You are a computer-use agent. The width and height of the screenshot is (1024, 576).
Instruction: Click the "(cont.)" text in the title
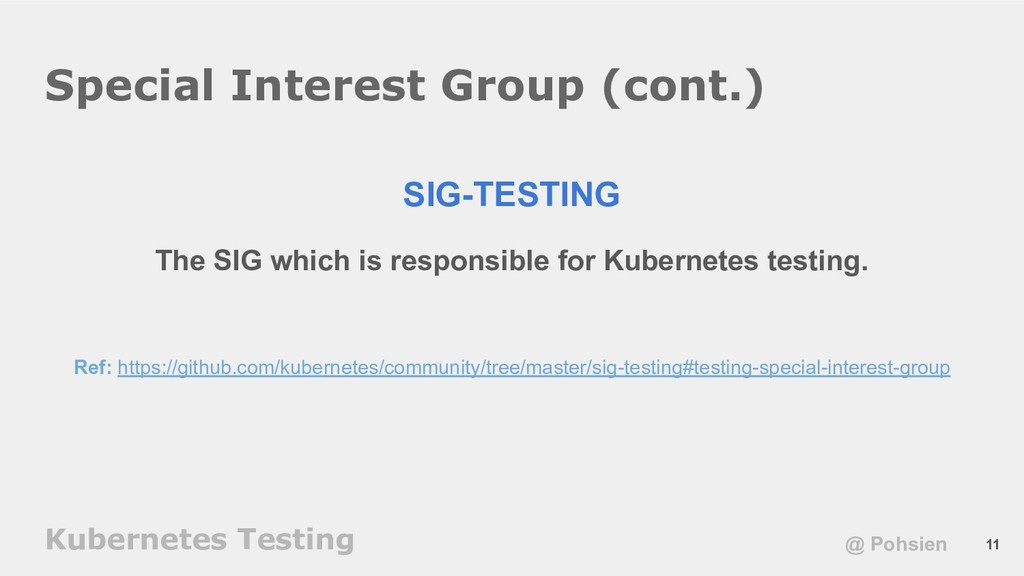click(x=682, y=86)
